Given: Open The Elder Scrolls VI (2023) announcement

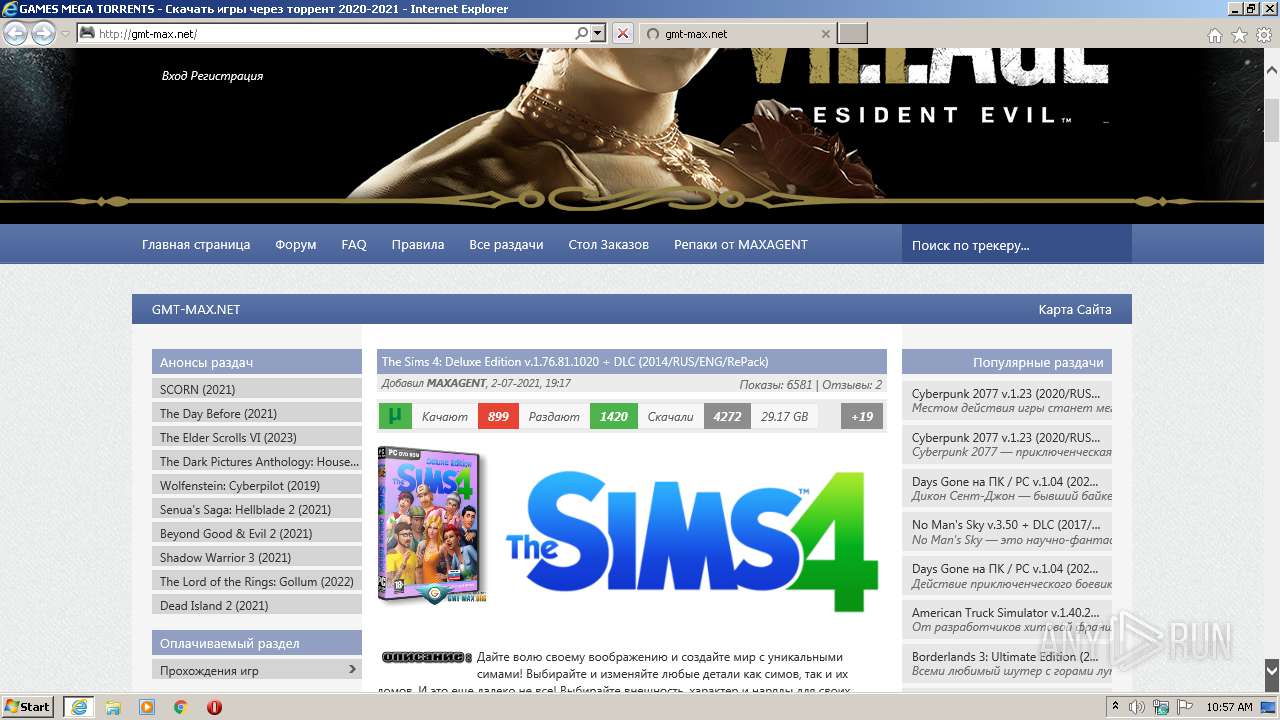Looking at the screenshot, I should [x=257, y=437].
